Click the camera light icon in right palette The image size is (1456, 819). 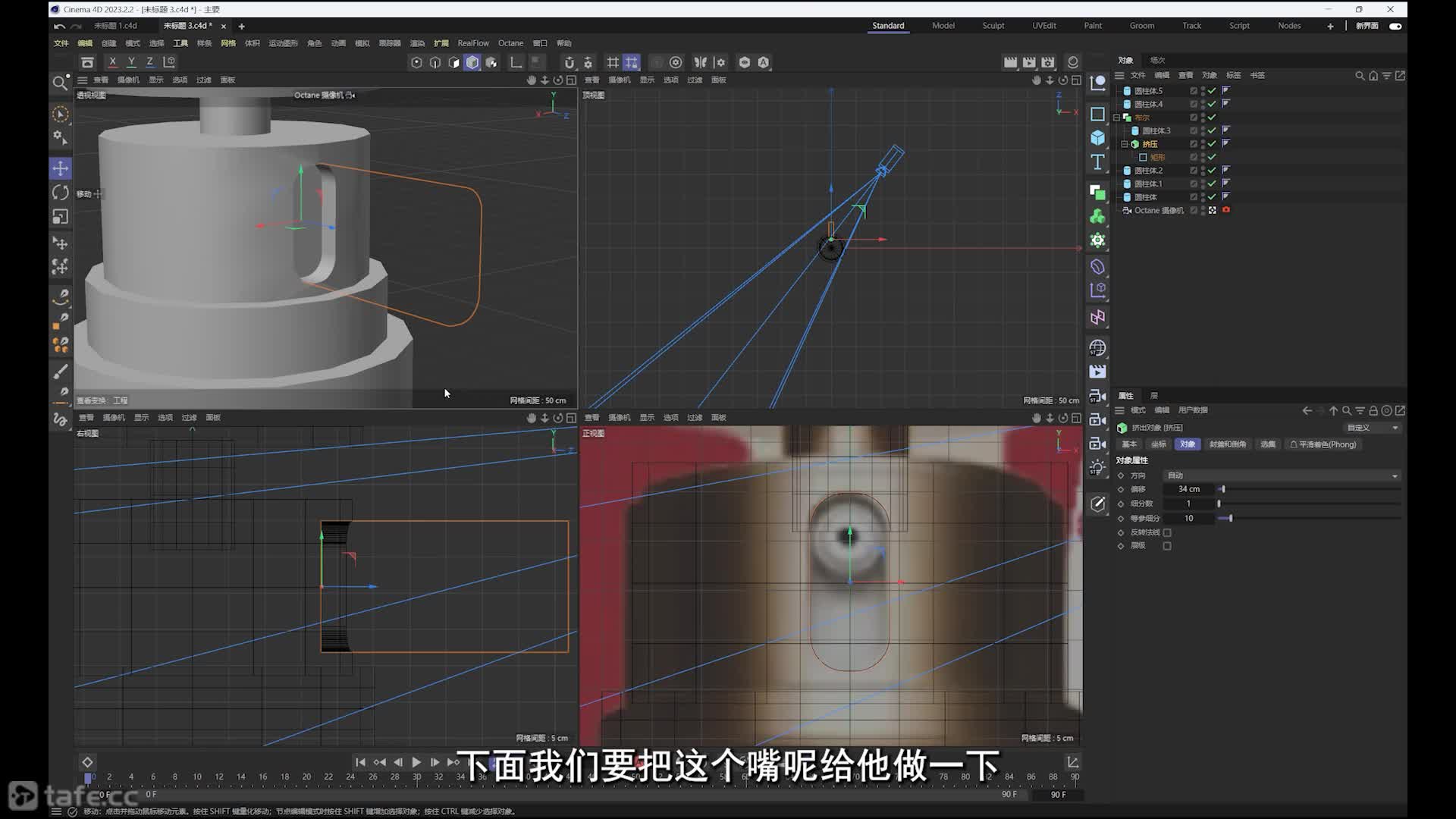[x=1097, y=467]
